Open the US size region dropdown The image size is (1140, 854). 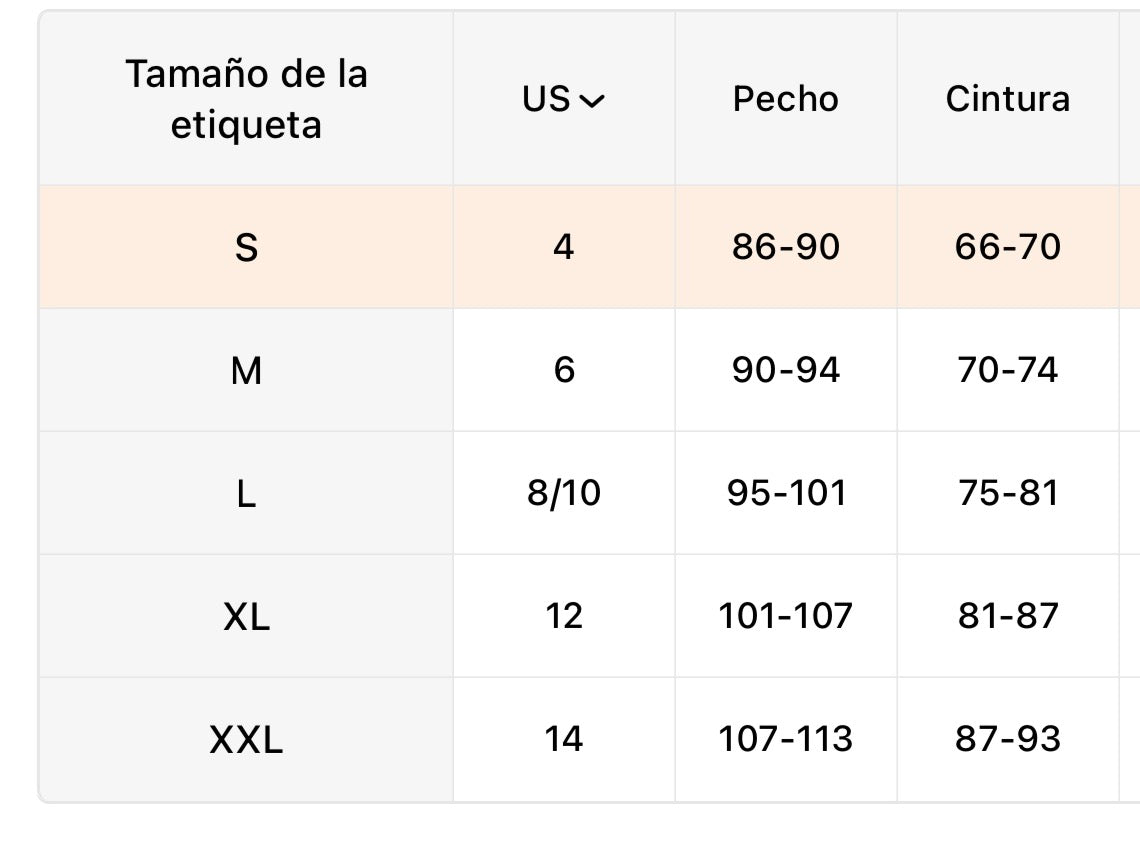pos(563,99)
